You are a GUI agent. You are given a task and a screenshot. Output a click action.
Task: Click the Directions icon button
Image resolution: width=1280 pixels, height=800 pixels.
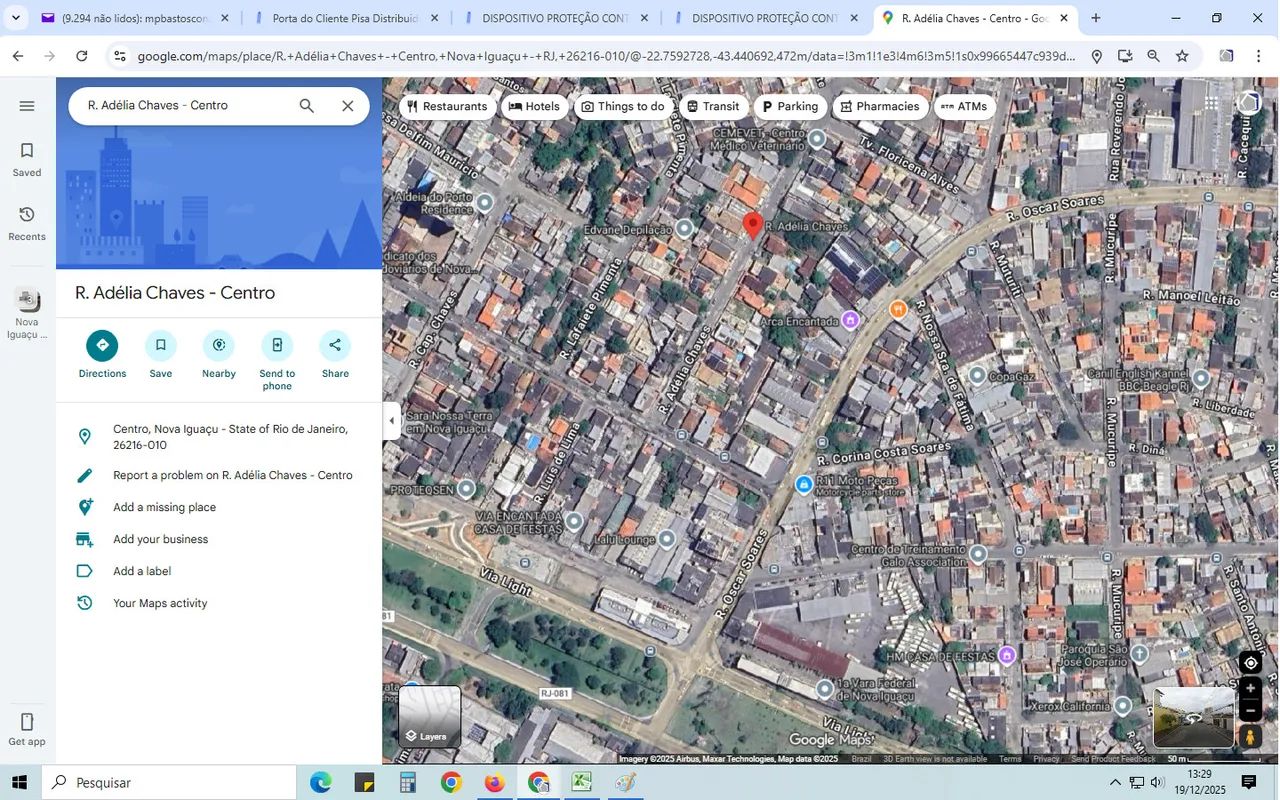(102, 346)
